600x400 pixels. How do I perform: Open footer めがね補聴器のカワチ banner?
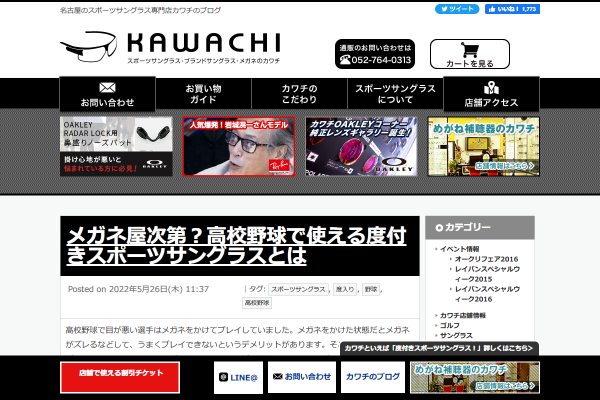coord(475,377)
